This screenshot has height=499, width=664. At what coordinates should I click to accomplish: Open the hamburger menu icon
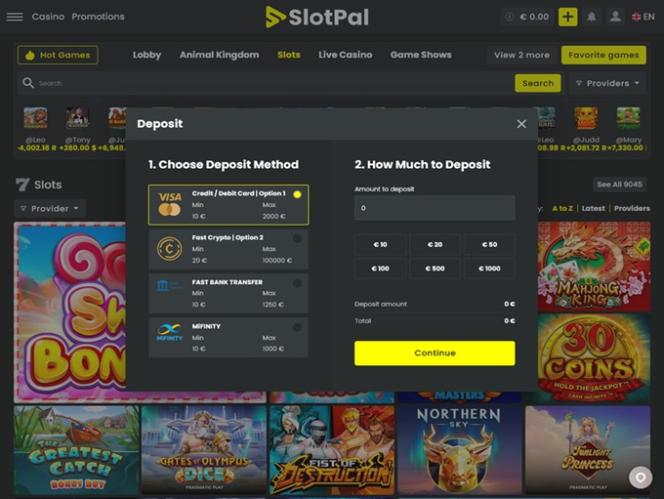tap(15, 17)
